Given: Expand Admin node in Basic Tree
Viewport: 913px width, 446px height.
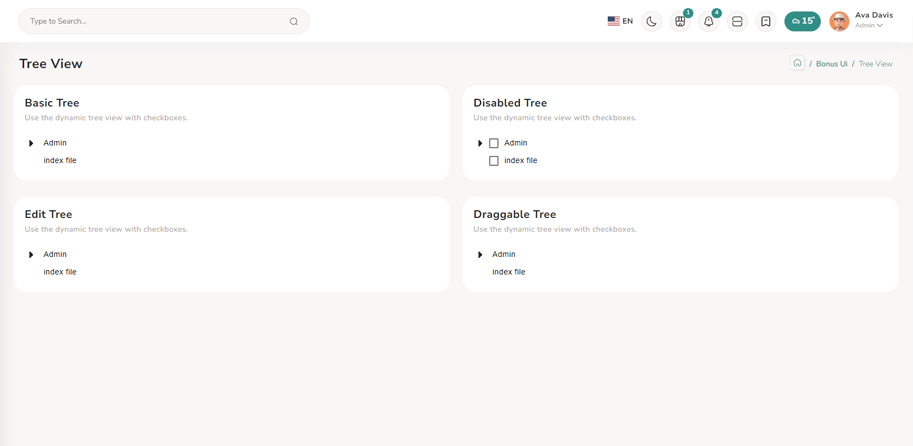Looking at the screenshot, I should 32,143.
